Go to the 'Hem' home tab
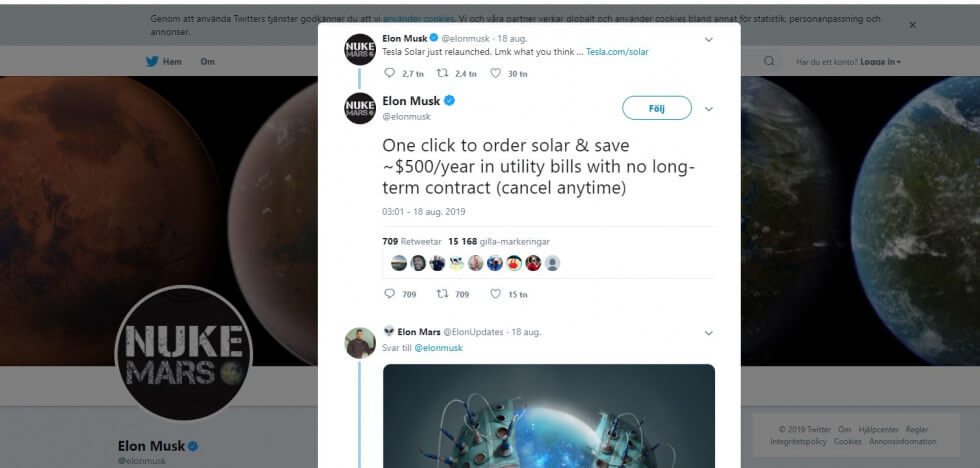This screenshot has height=468, width=980. point(172,61)
